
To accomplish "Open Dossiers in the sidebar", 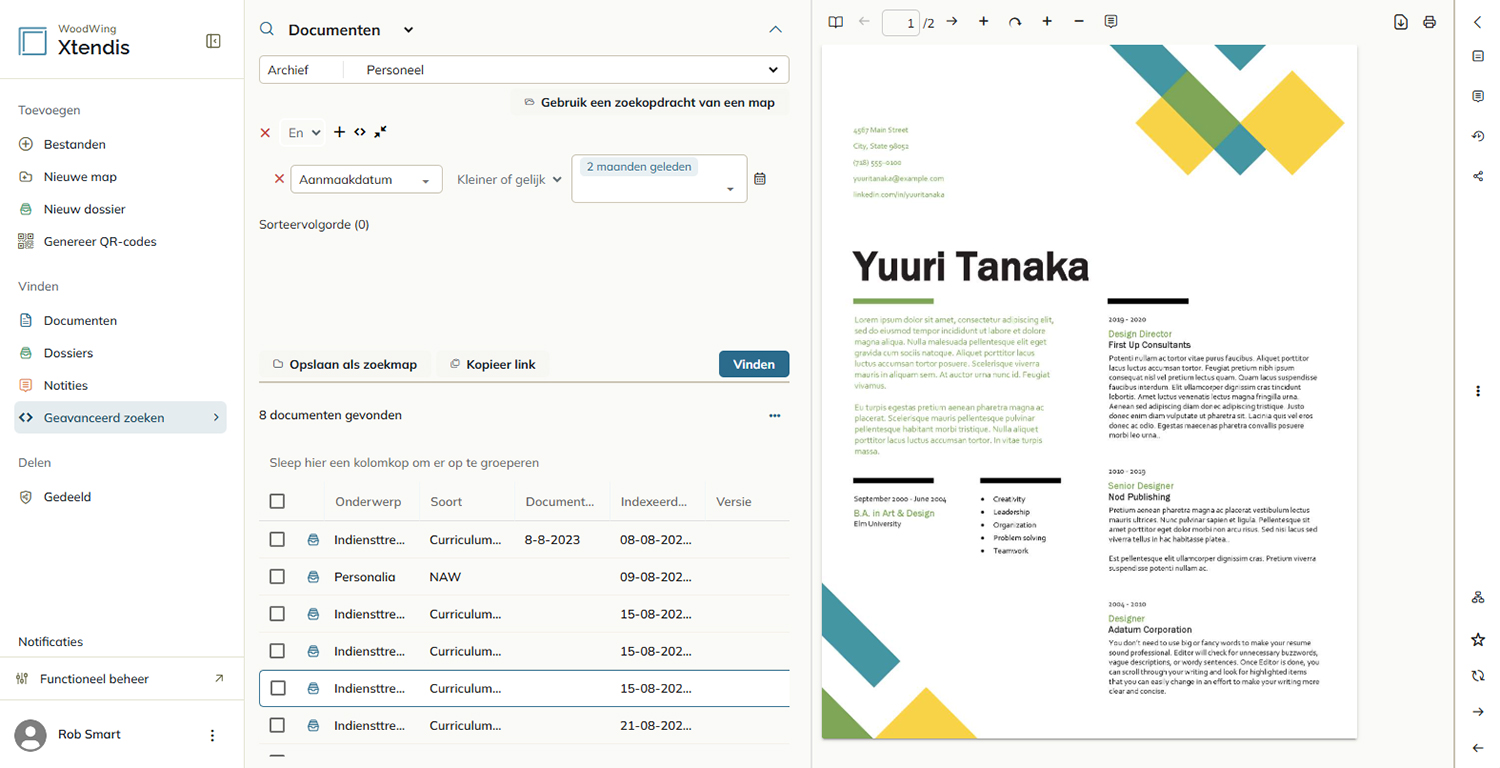I will 68,353.
